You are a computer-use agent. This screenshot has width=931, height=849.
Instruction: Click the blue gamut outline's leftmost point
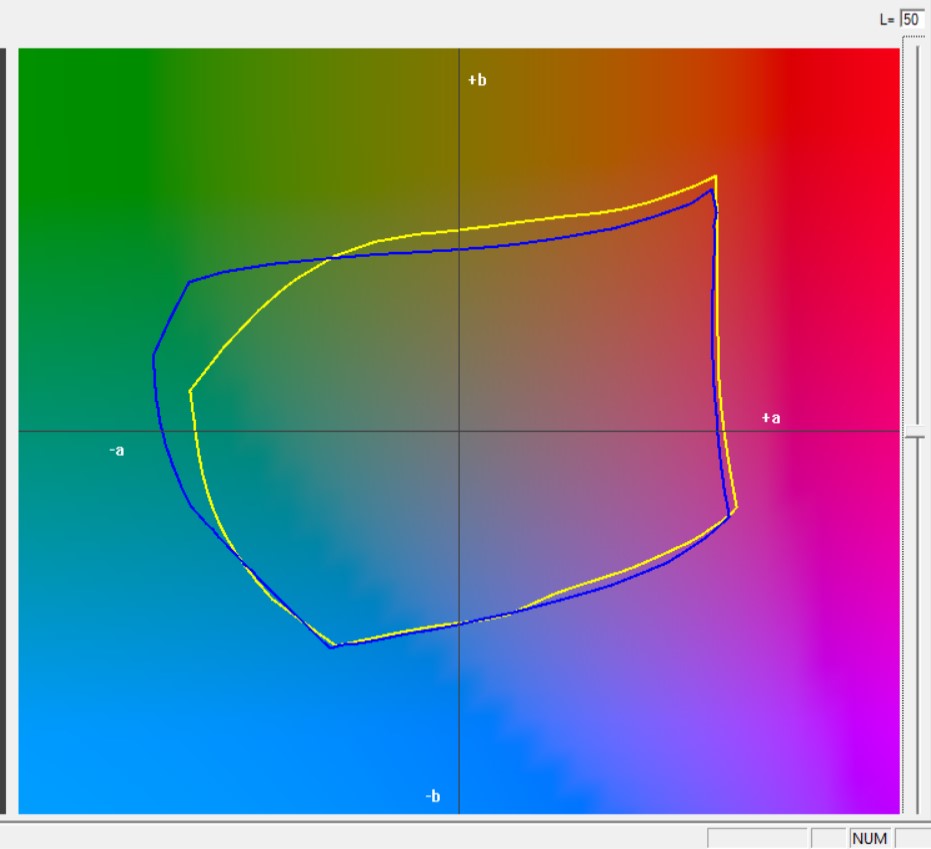154,355
